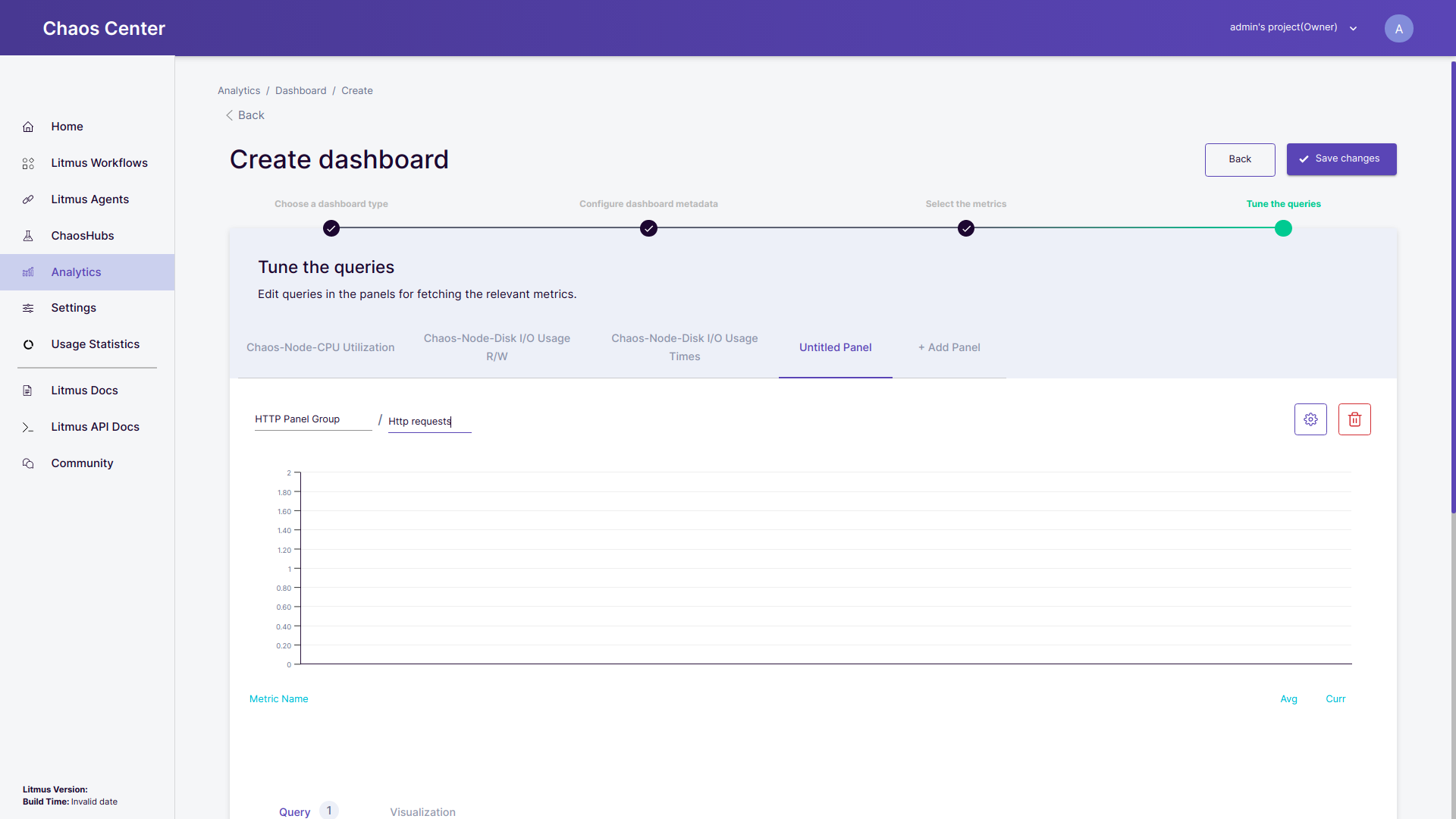Jump to Select the metrics step

(x=965, y=228)
